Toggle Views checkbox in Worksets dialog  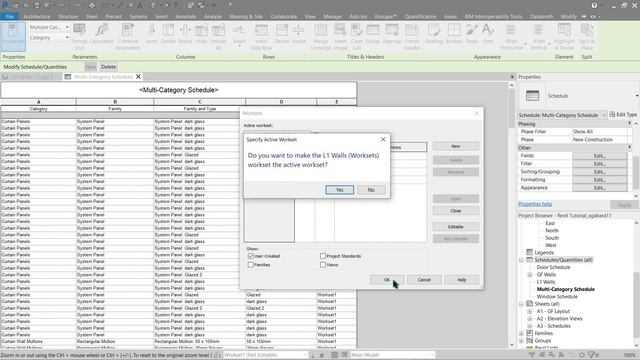[x=323, y=264]
